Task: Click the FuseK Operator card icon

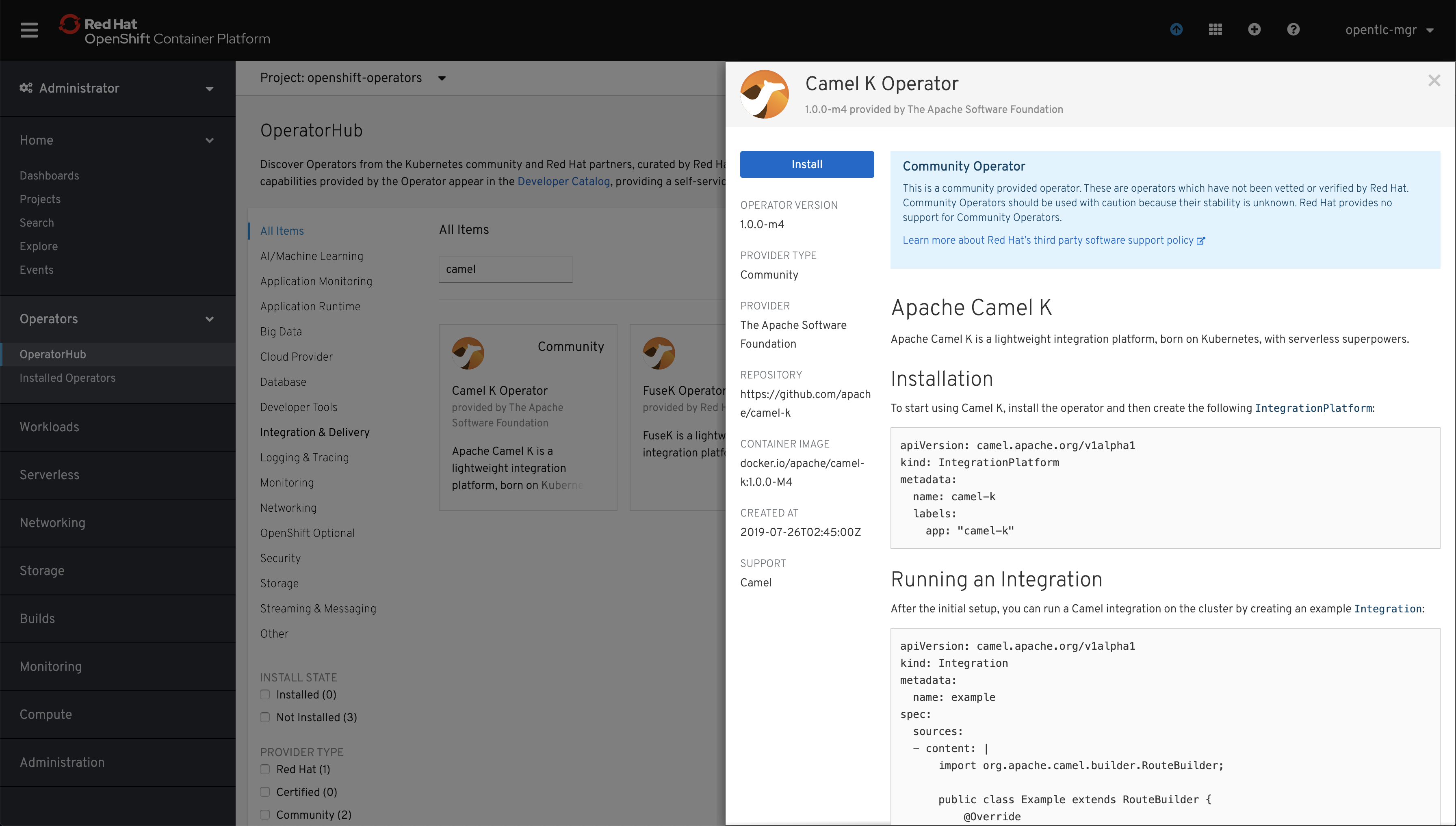Action: coord(658,353)
